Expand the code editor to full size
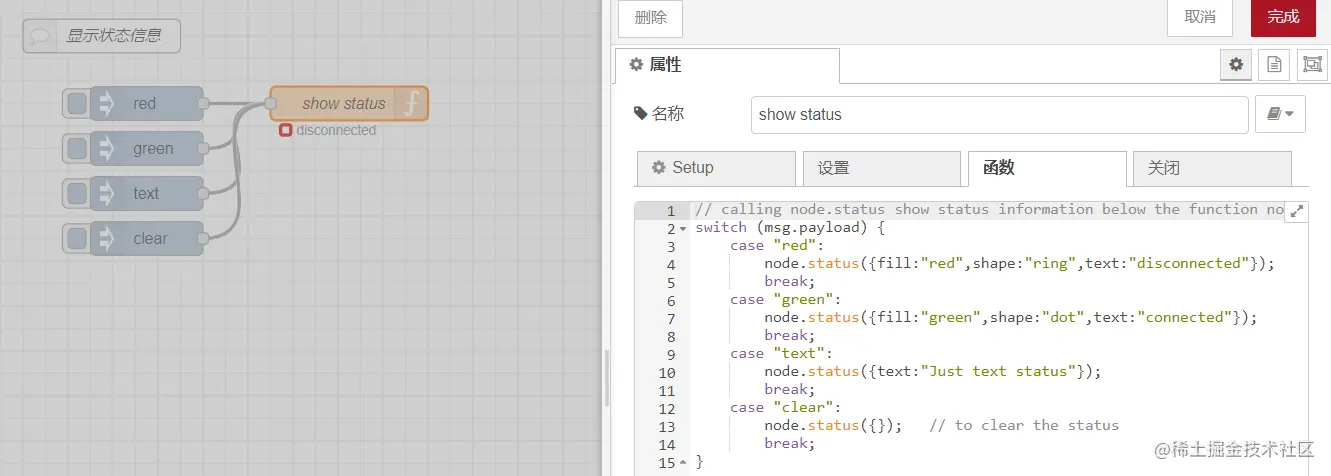 1297,211
